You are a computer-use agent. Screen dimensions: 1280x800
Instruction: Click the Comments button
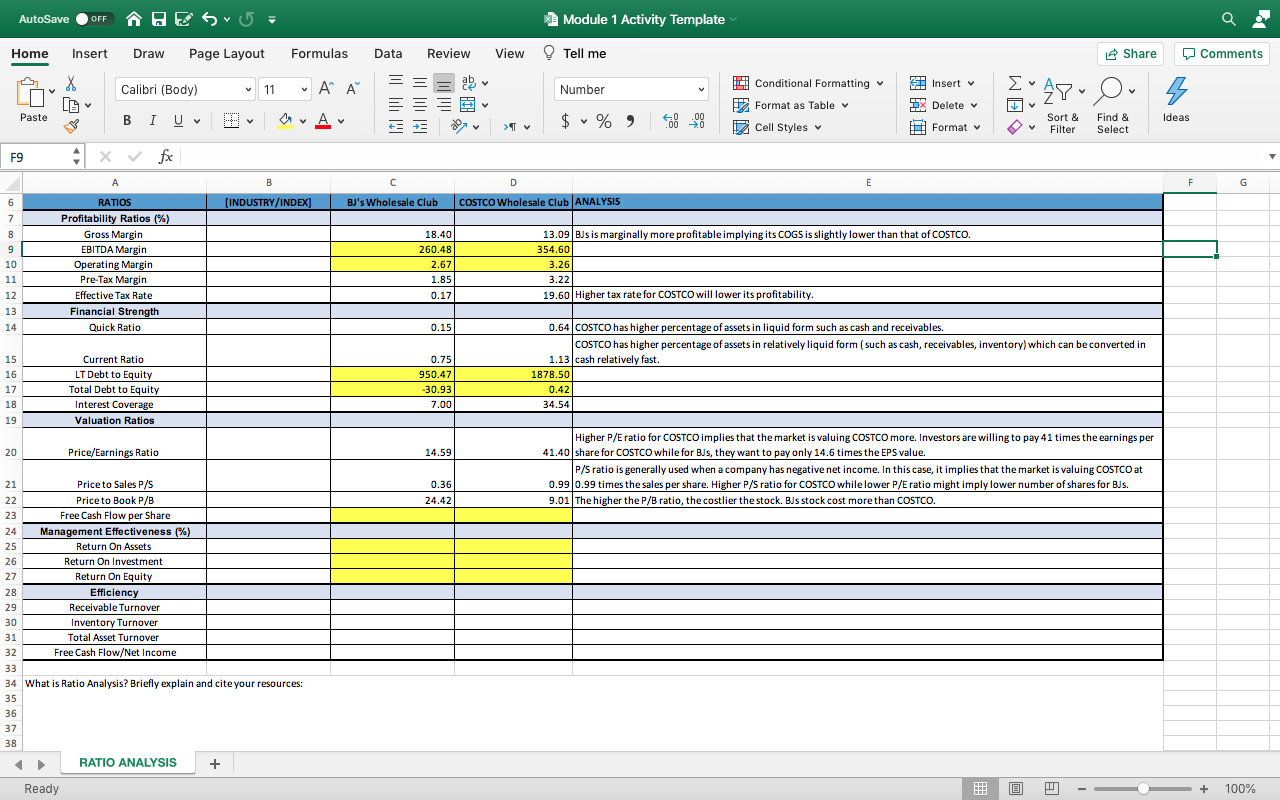1221,54
